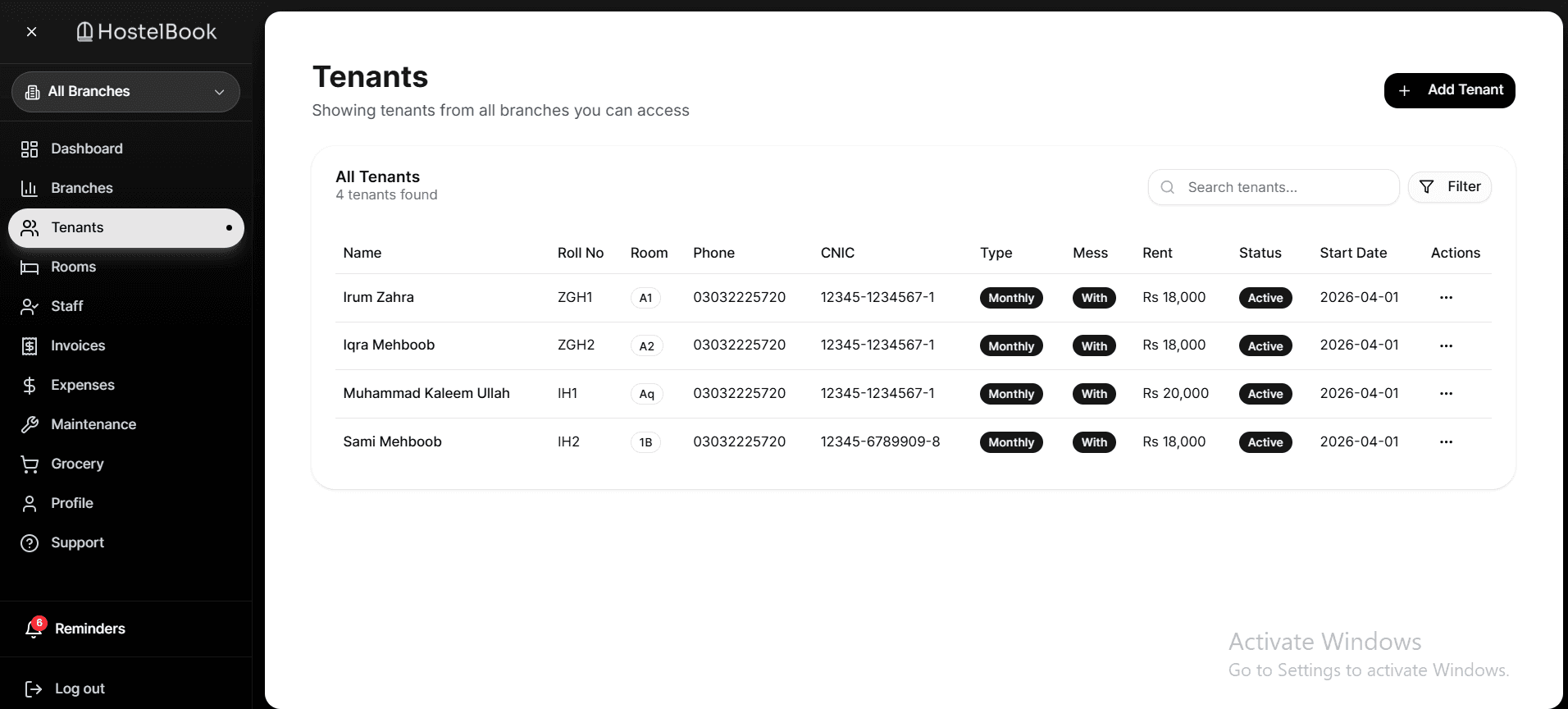
Task: Open the Expenses page
Action: (x=125, y=385)
